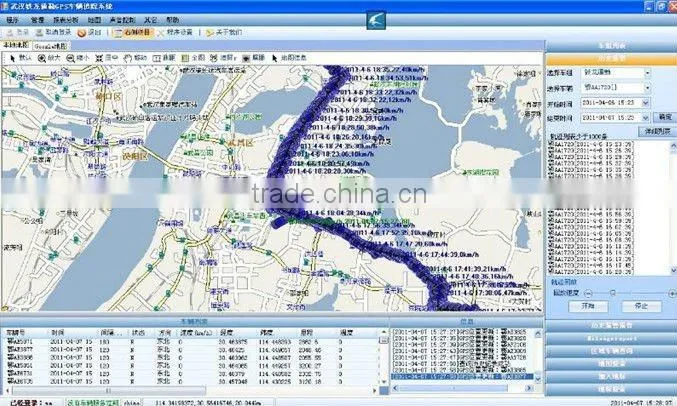Select the hand pan (移动) tool
The width and height of the screenshot is (677, 406).
[135, 58]
